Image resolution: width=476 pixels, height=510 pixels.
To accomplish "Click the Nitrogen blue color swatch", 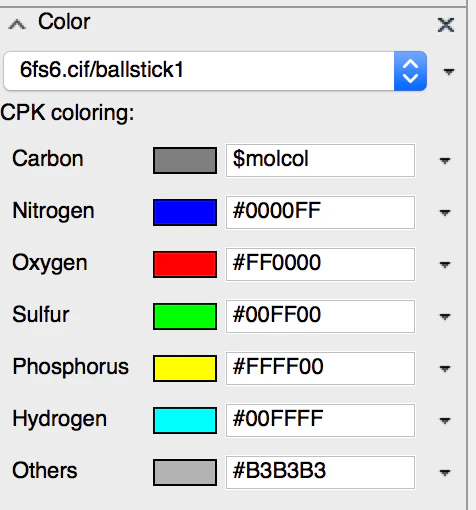I will tap(185, 212).
